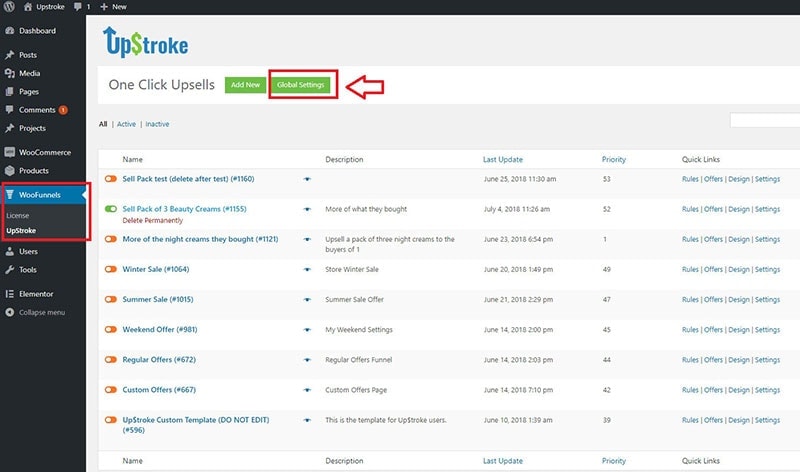Open the comments bubble in admin bar
Viewport: 800px width, 472px height.
coord(82,7)
